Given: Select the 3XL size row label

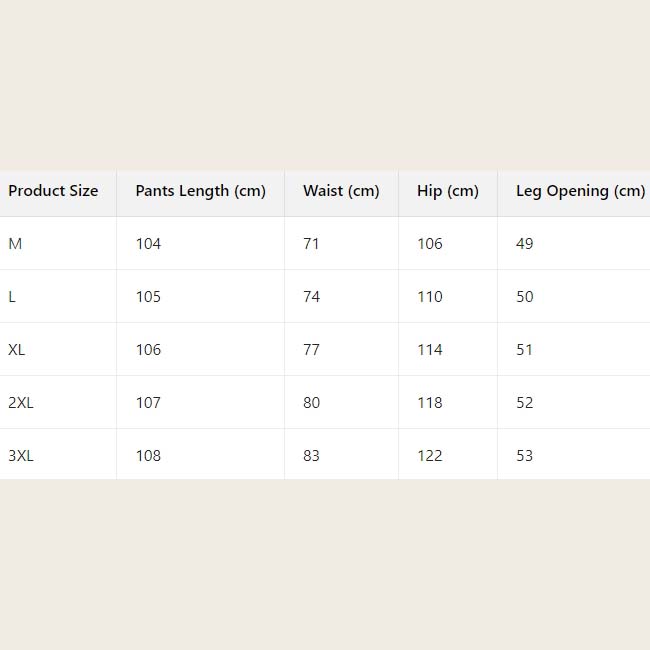Looking at the screenshot, I should [x=21, y=456].
